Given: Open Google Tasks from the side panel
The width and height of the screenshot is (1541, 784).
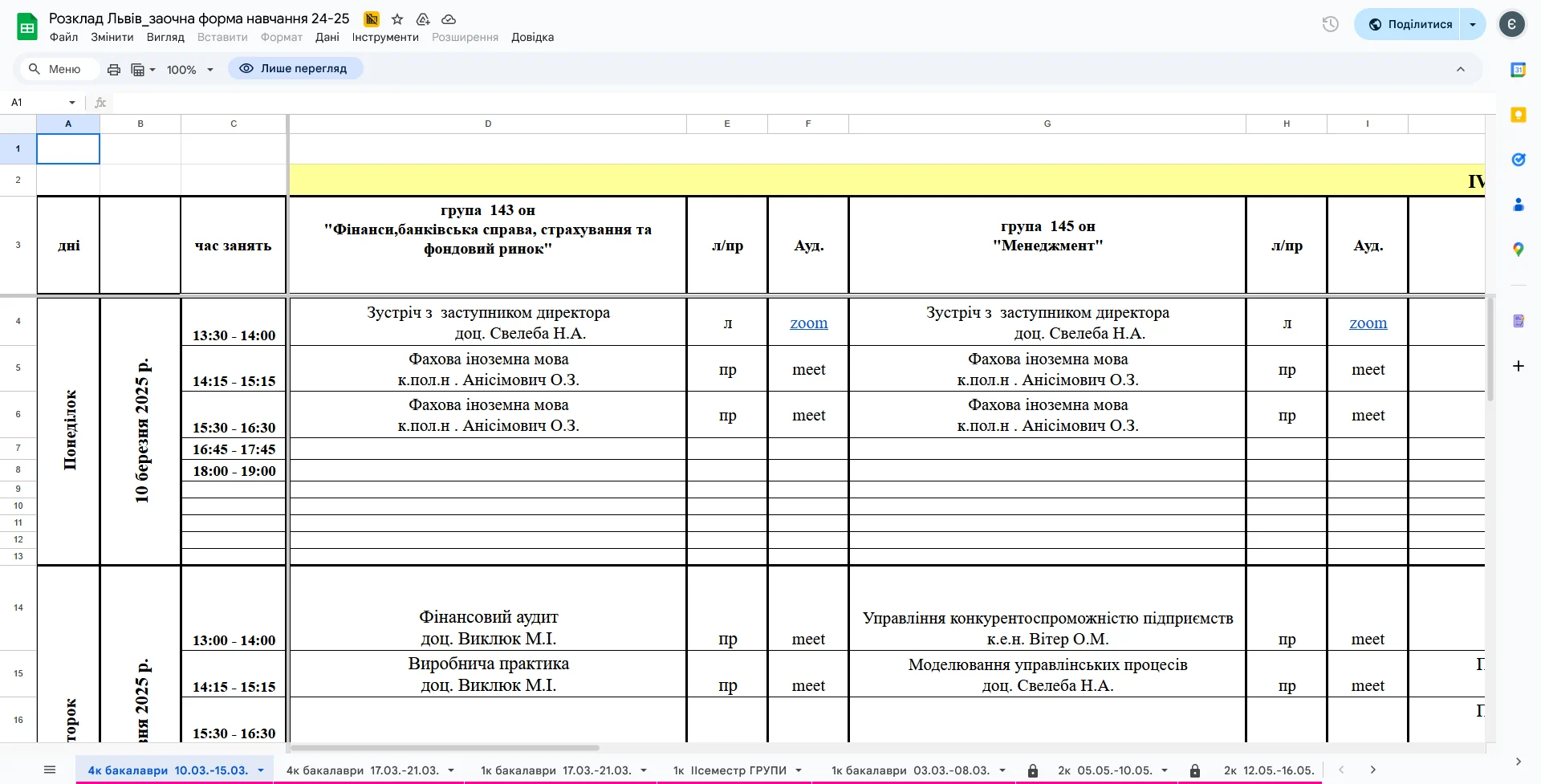Looking at the screenshot, I should 1518,160.
